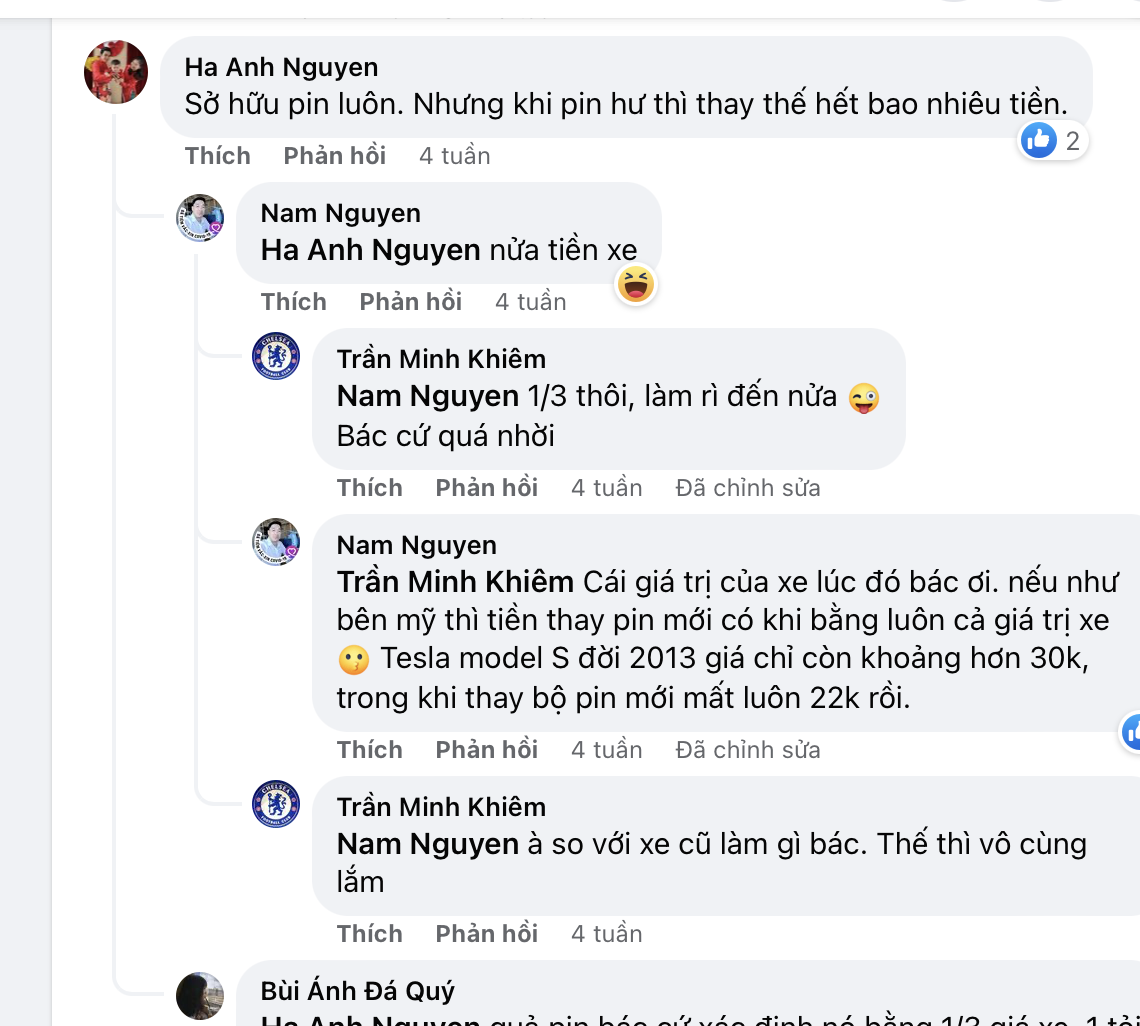The width and height of the screenshot is (1140, 1026).
Task: Open Trần Minh Khiêm's Chelsea logo avatar
Action: (275, 358)
